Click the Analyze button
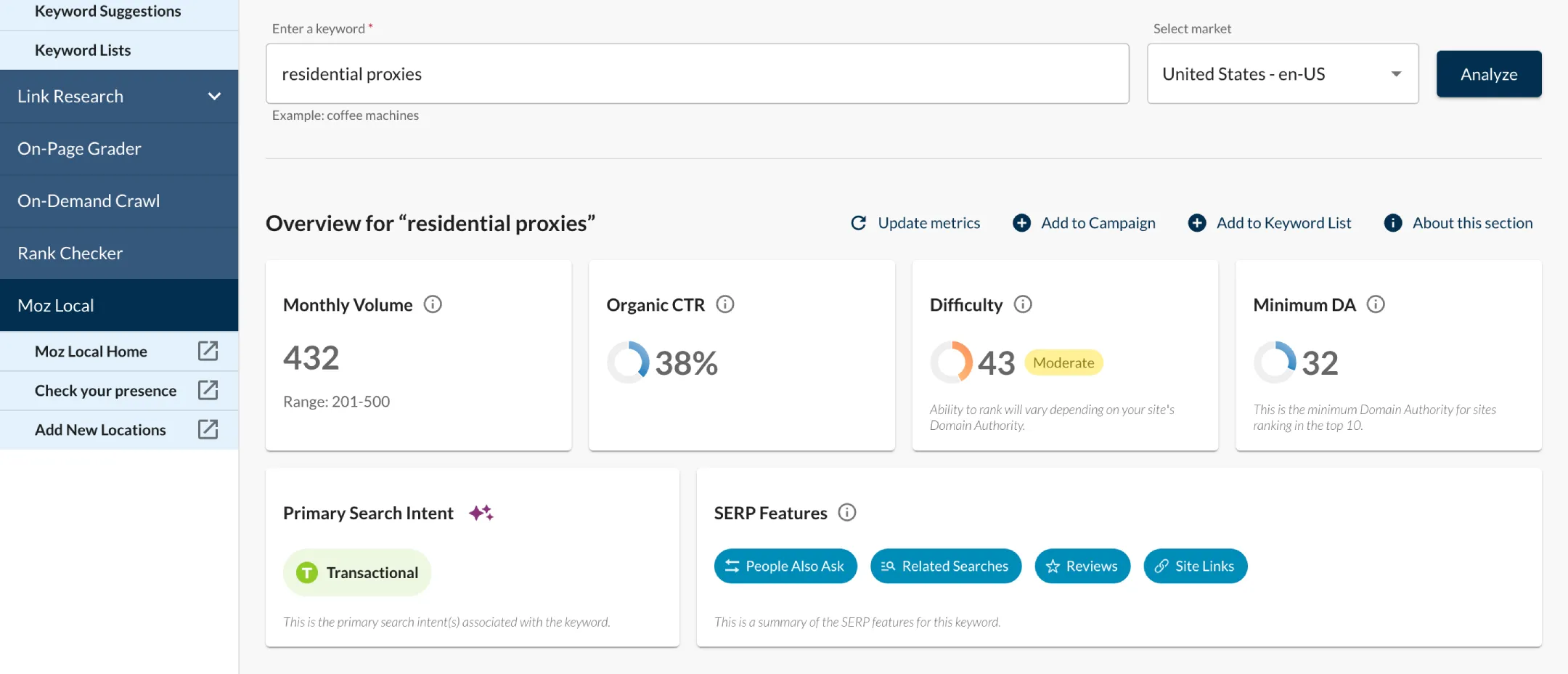 coord(1488,73)
